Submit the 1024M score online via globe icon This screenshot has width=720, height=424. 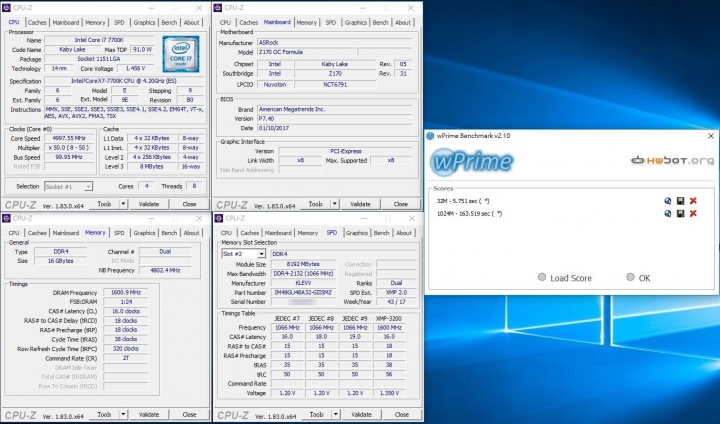(668, 213)
